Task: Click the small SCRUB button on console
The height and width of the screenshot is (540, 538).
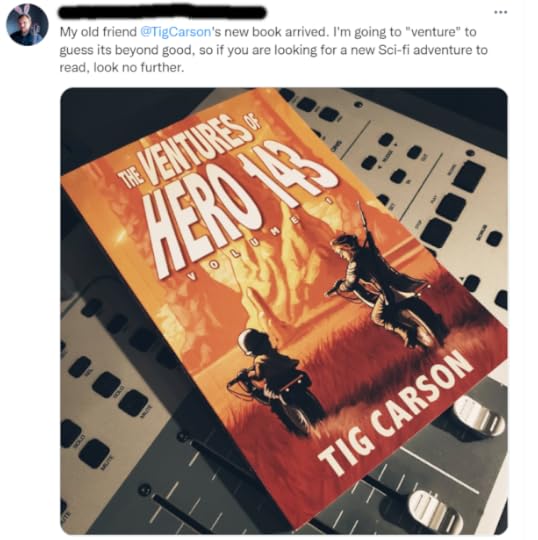Action: 495,239
